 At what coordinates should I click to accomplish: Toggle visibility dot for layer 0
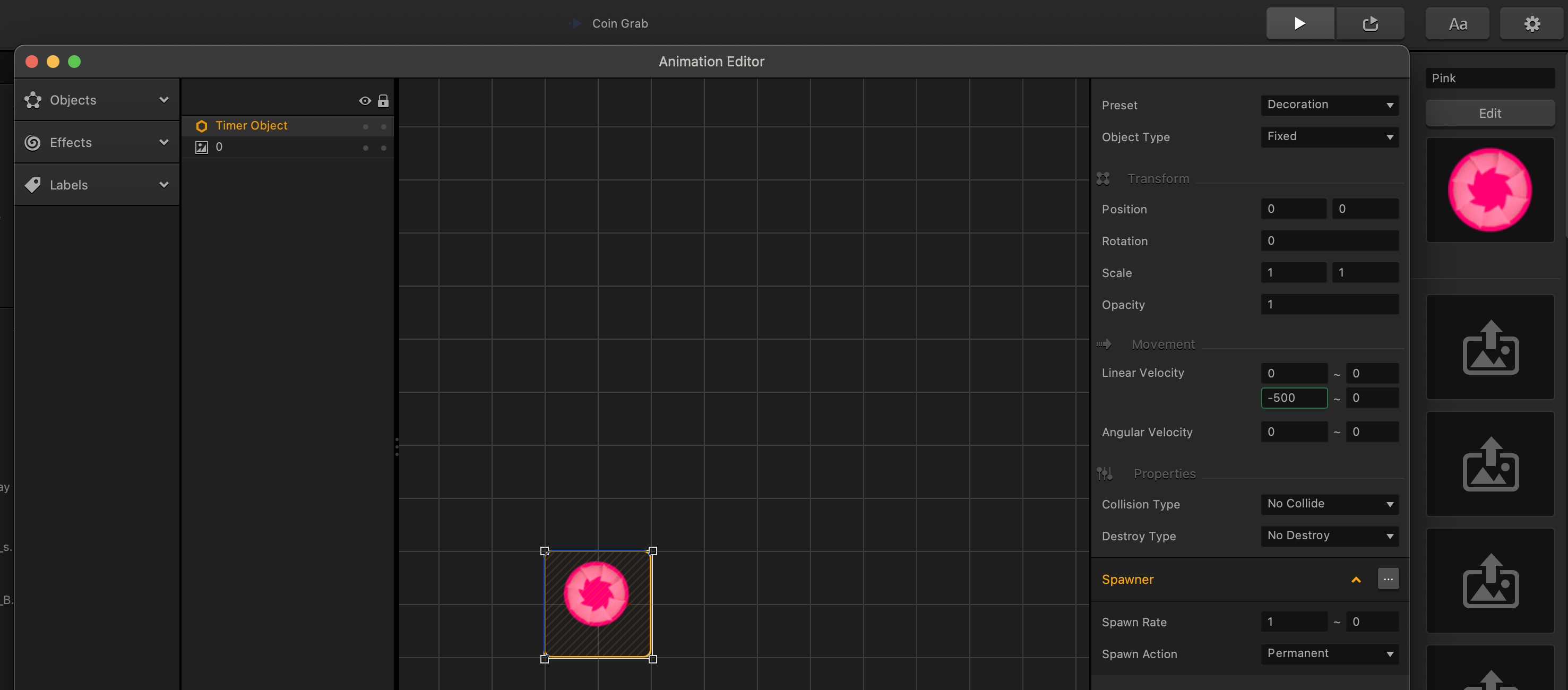(365, 148)
